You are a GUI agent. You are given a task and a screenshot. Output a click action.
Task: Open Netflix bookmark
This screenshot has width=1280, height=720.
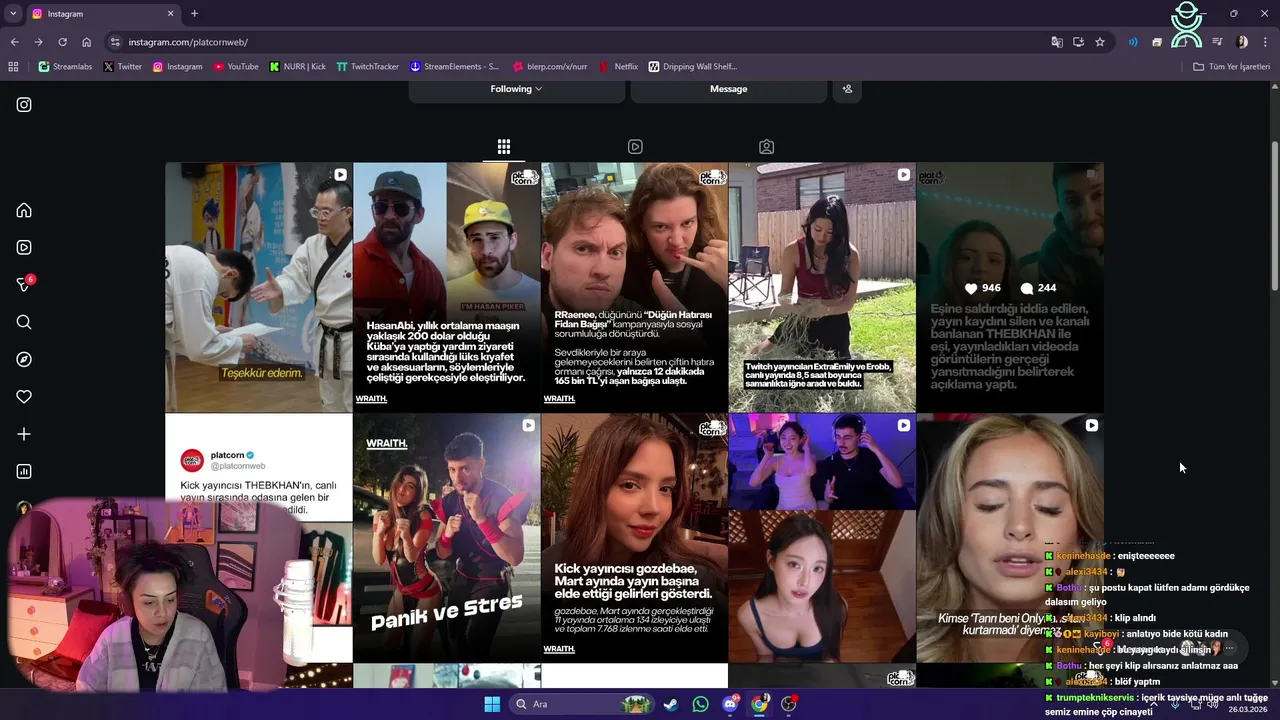pos(618,67)
